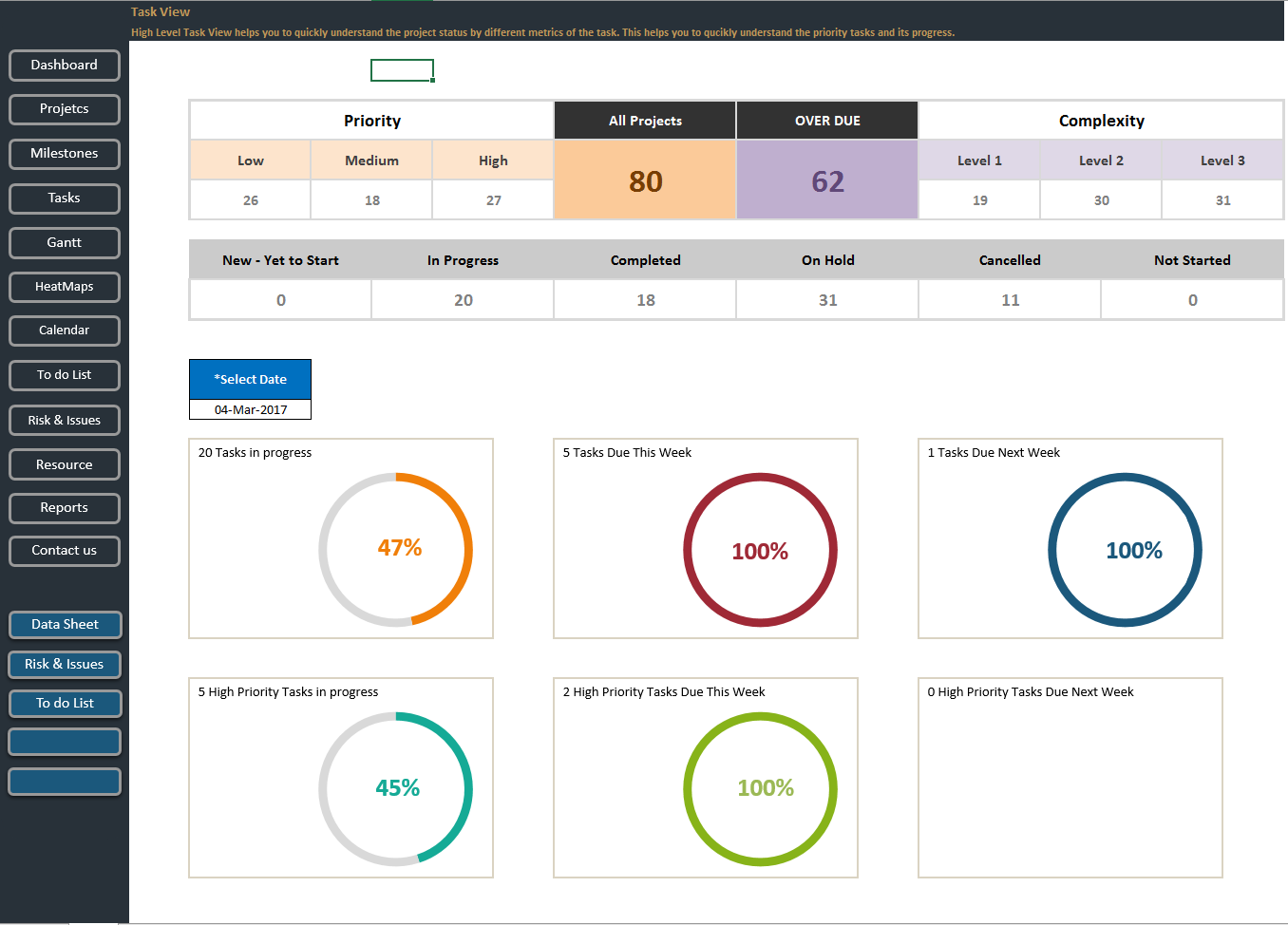1288x925 pixels.
Task: Open the Data Sheet
Action: 64,624
